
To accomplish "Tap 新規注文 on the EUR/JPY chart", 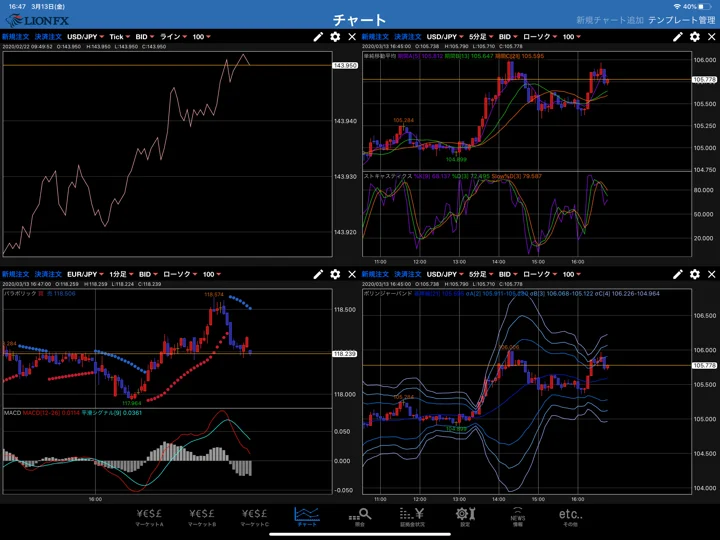I will 16,274.
